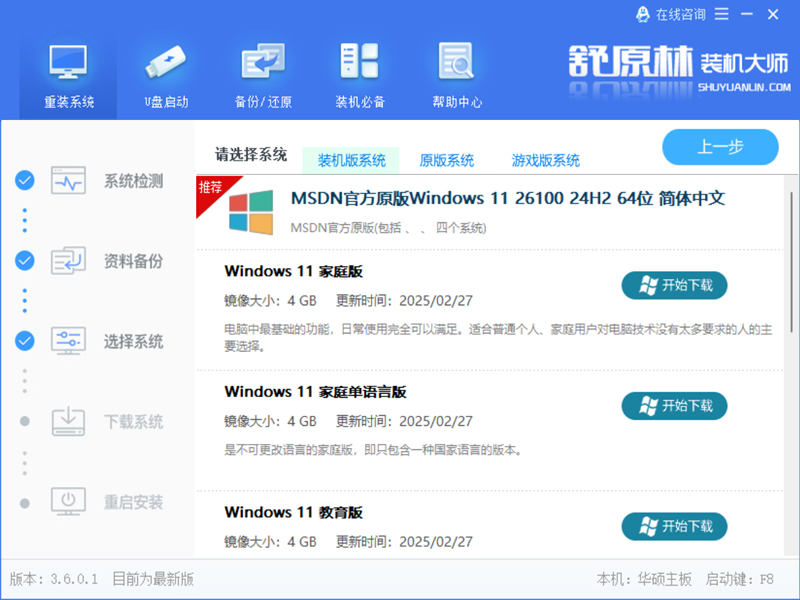Close the installer window
Image resolution: width=800 pixels, height=600 pixels.
(773, 14)
